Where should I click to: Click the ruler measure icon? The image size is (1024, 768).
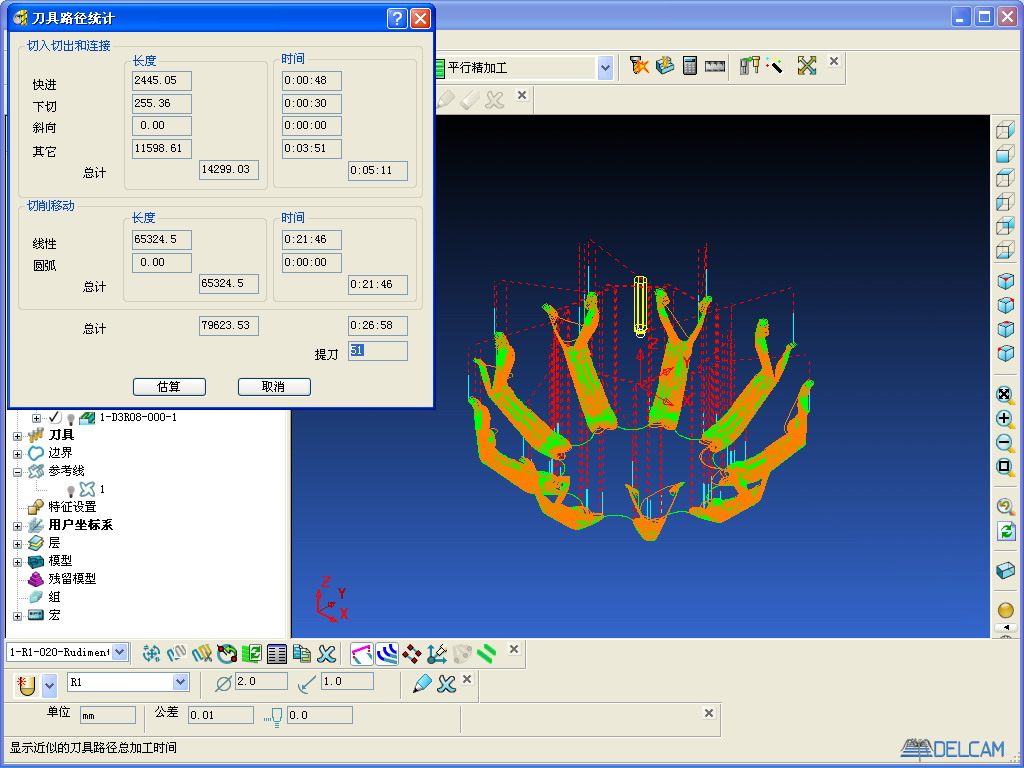pyautogui.click(x=714, y=66)
